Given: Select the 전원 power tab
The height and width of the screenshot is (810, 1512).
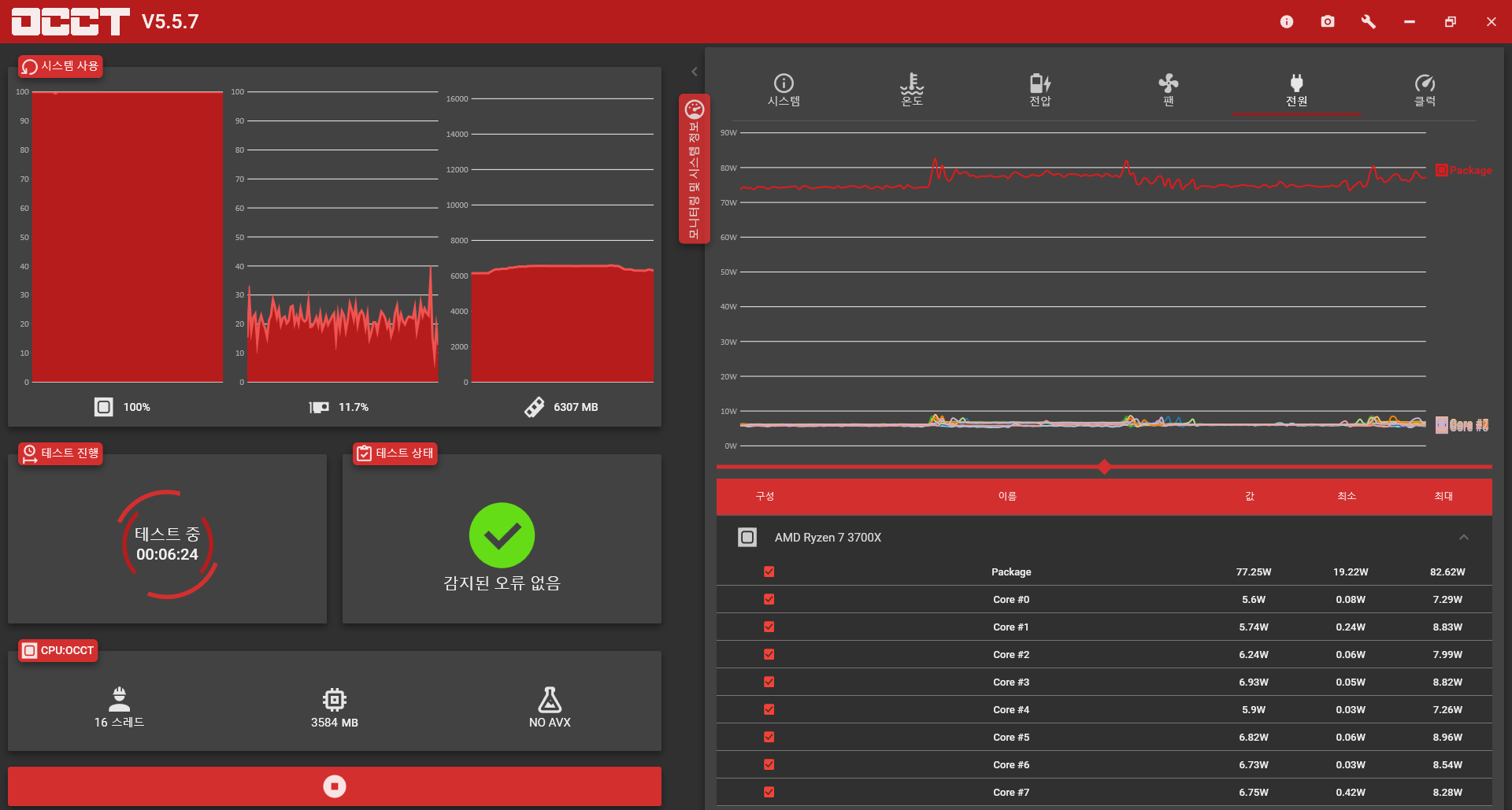Looking at the screenshot, I should [1297, 90].
